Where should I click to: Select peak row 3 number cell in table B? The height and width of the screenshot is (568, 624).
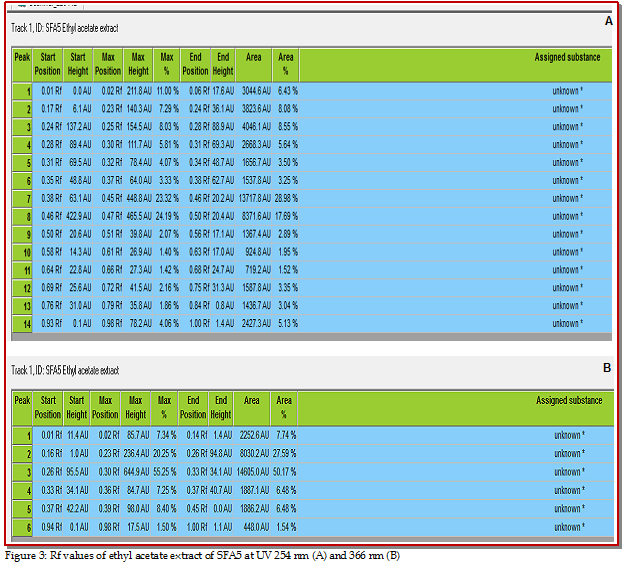pyautogui.click(x=22, y=471)
